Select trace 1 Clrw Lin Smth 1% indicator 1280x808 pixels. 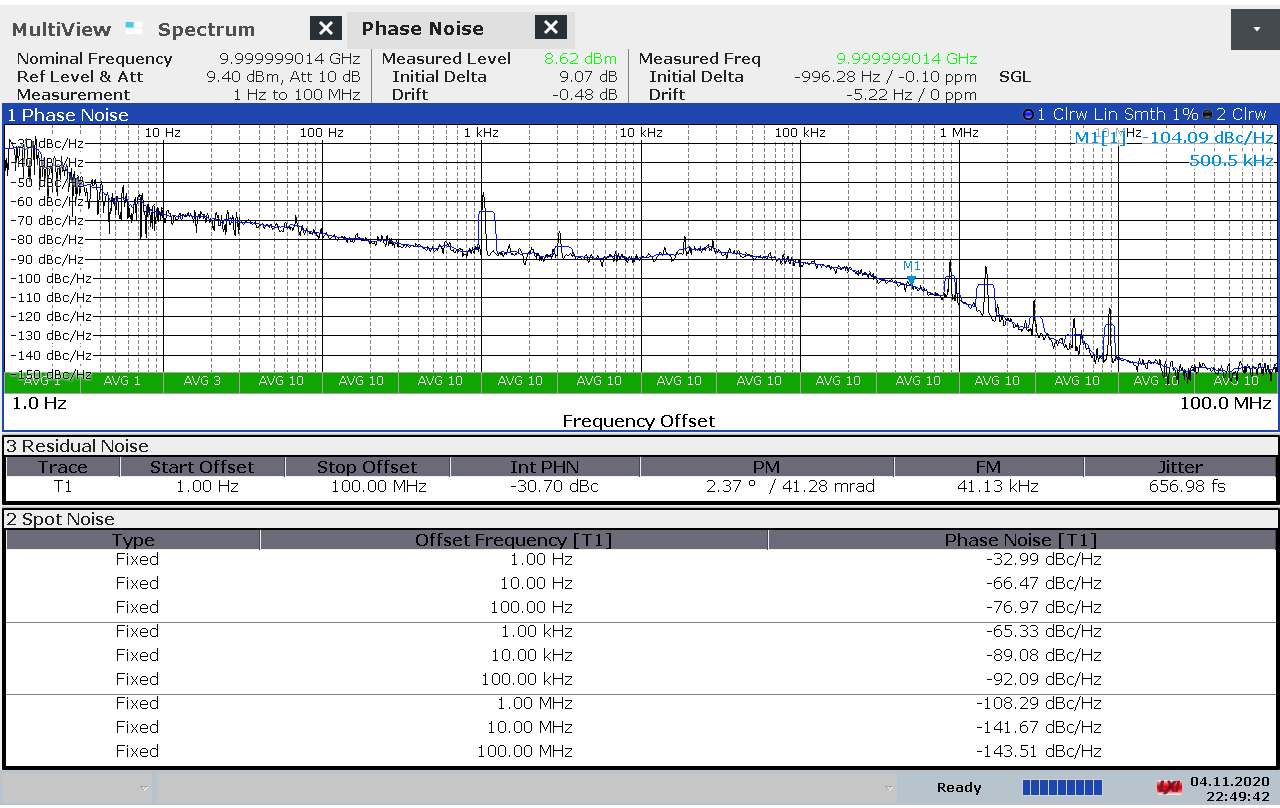(1110, 114)
